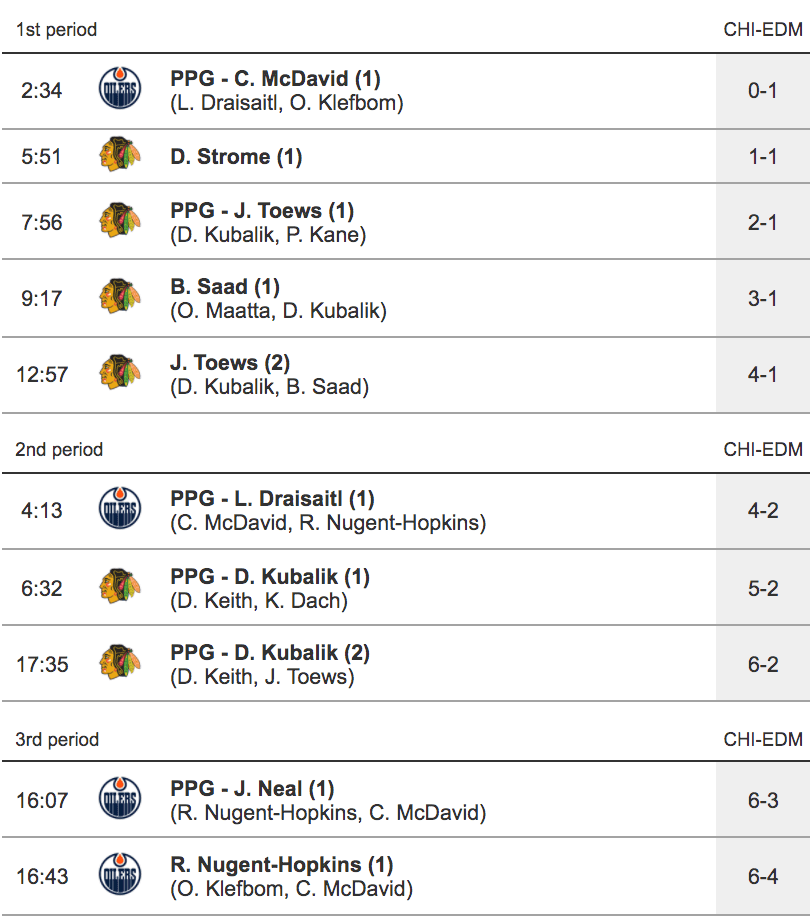Select Blackhawks logo beside B. Saad goal
The image size is (812, 920).
pyautogui.click(x=120, y=298)
